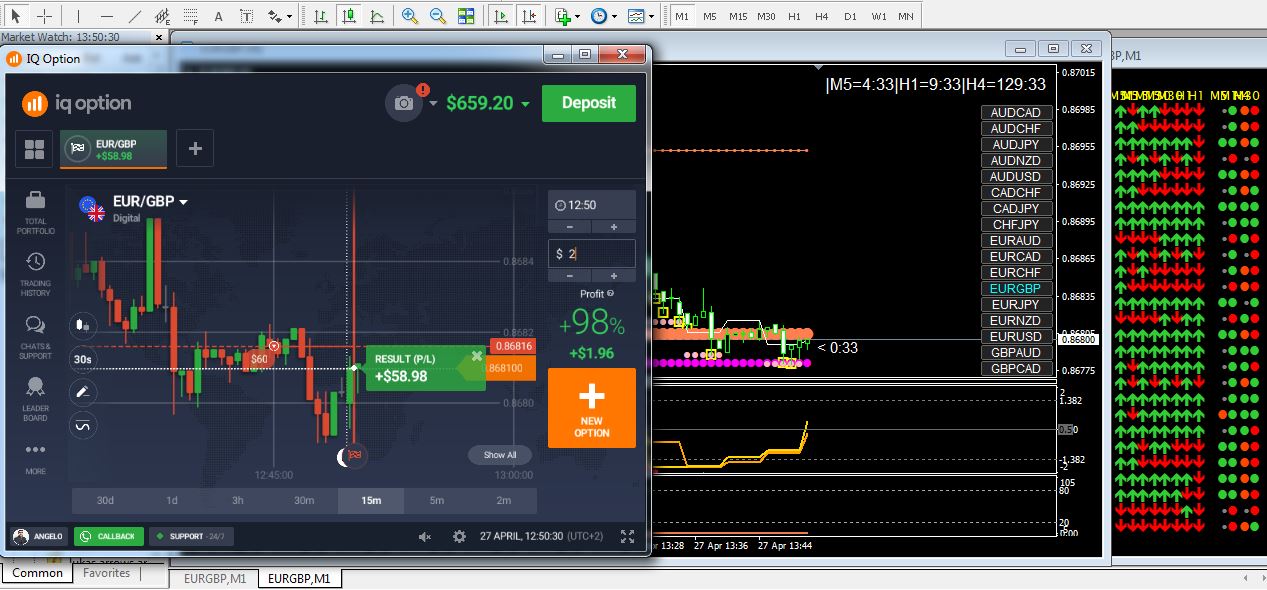Toggle chart shift button

click(529, 16)
